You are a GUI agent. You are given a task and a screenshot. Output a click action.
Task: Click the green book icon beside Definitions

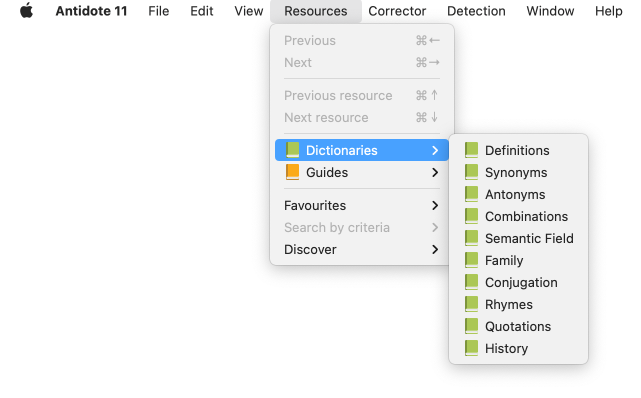pos(471,150)
